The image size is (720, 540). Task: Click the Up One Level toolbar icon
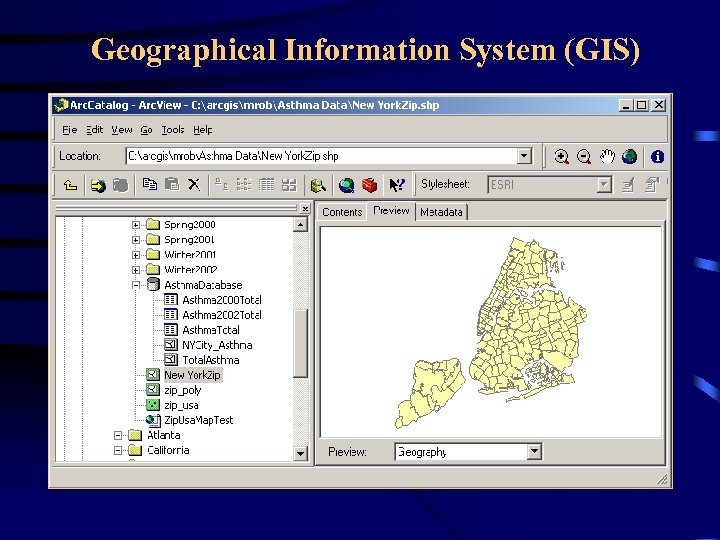(70, 185)
